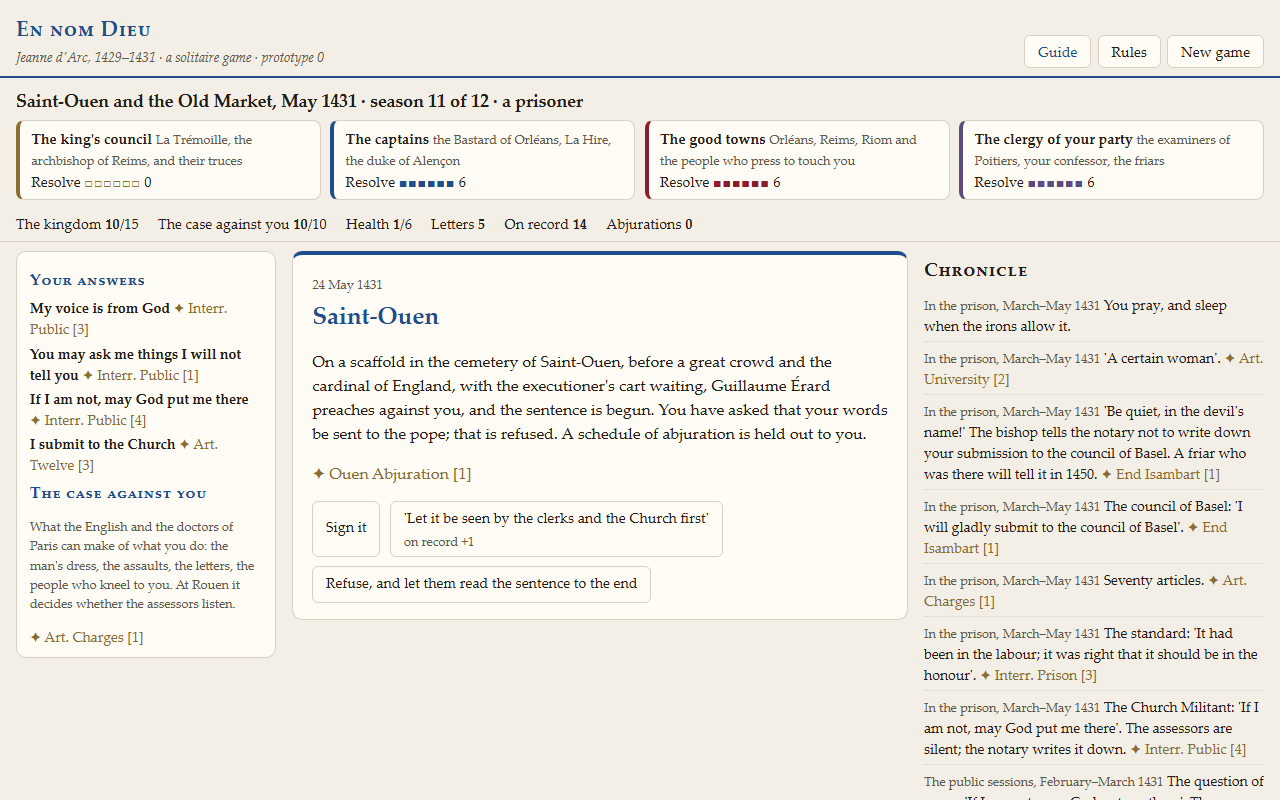Click the 'Saint-Ouen' event title
This screenshot has height=800, width=1280.
(376, 316)
